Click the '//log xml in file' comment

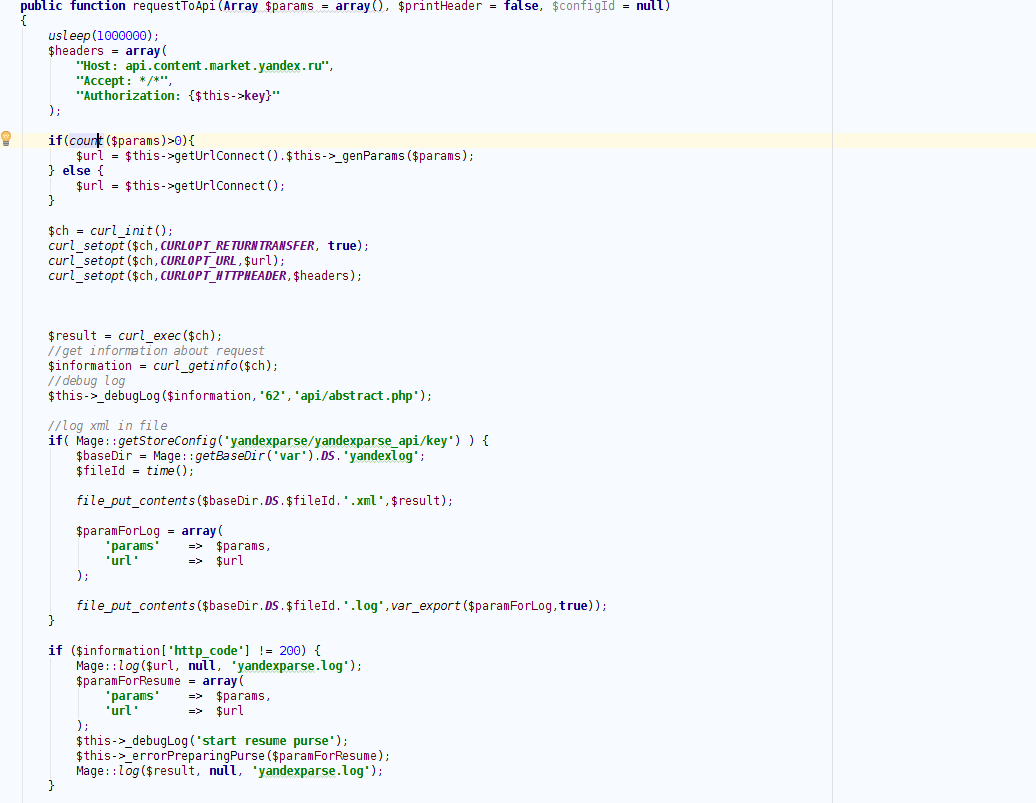point(108,426)
